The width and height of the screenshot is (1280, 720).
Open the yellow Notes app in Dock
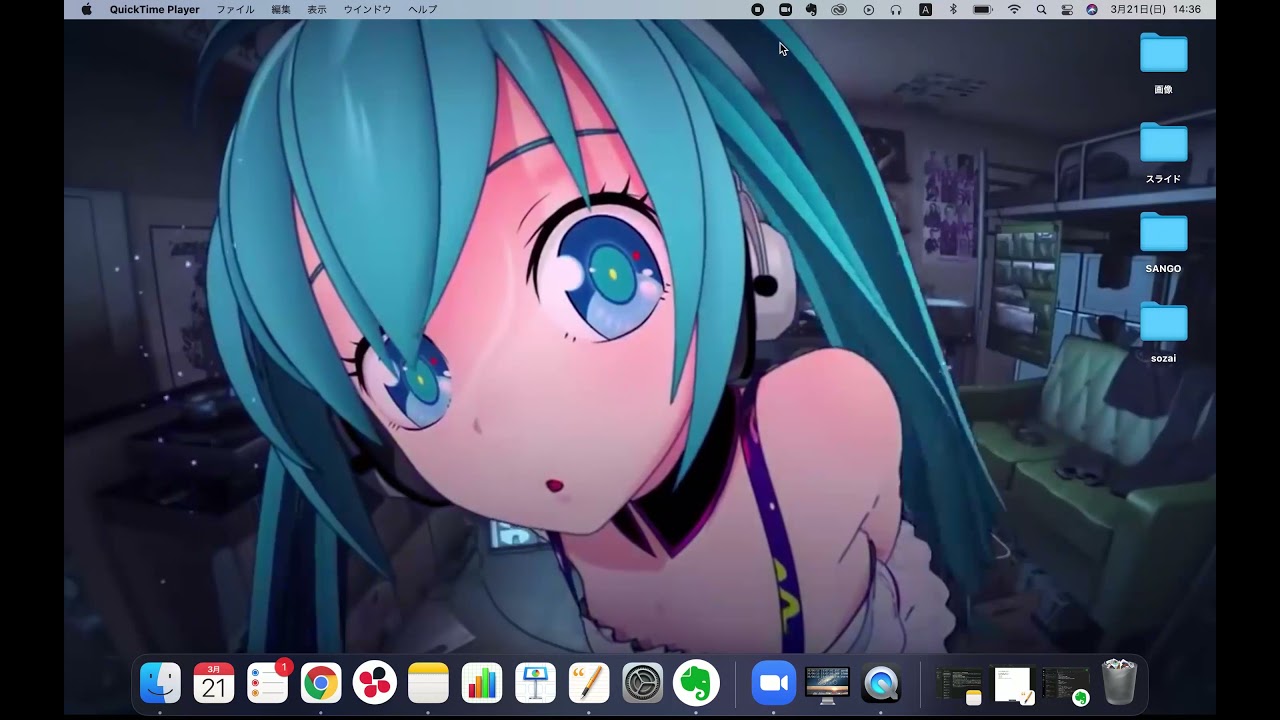(429, 683)
